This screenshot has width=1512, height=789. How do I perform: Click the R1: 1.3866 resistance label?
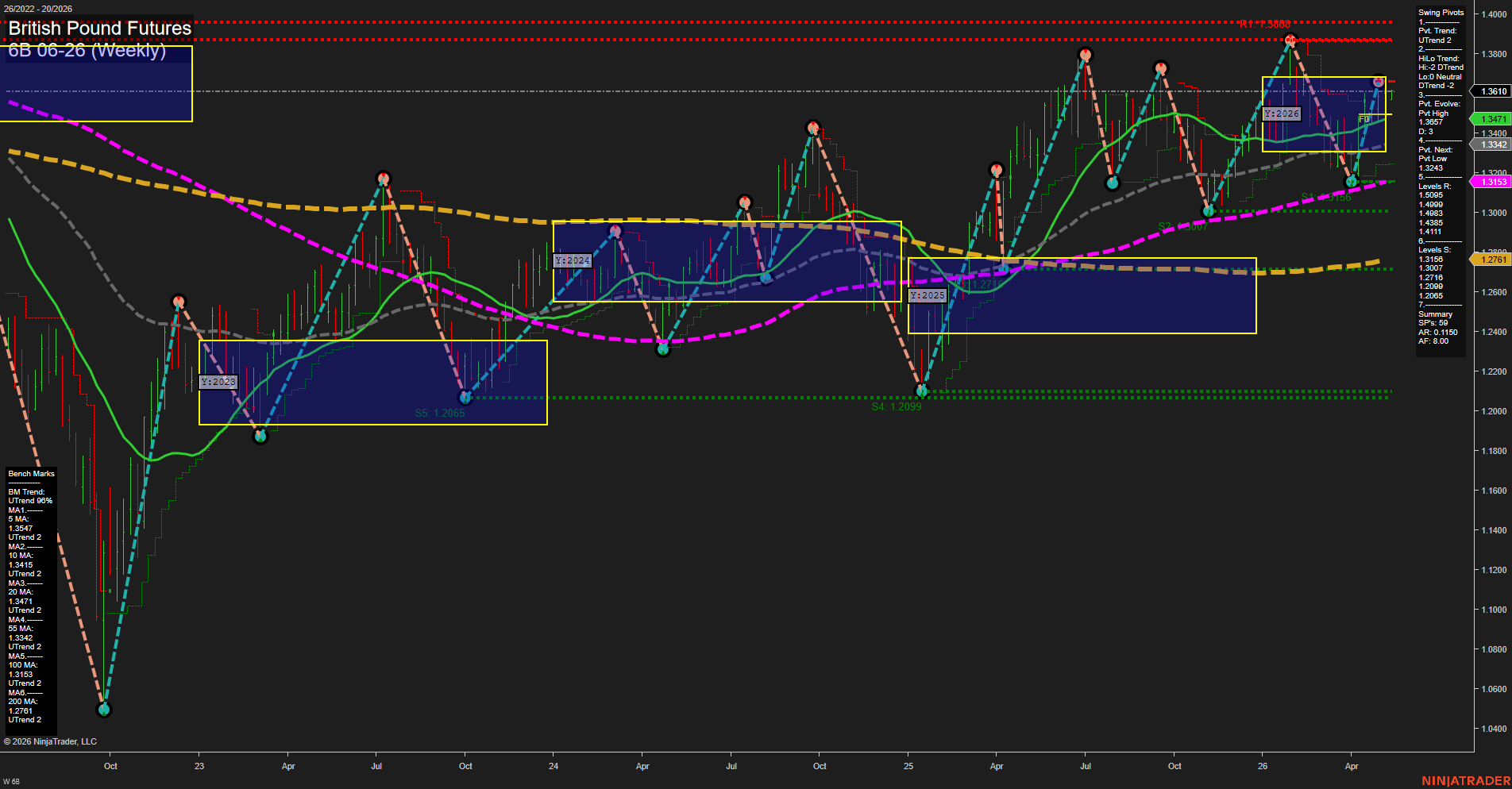1265,25
